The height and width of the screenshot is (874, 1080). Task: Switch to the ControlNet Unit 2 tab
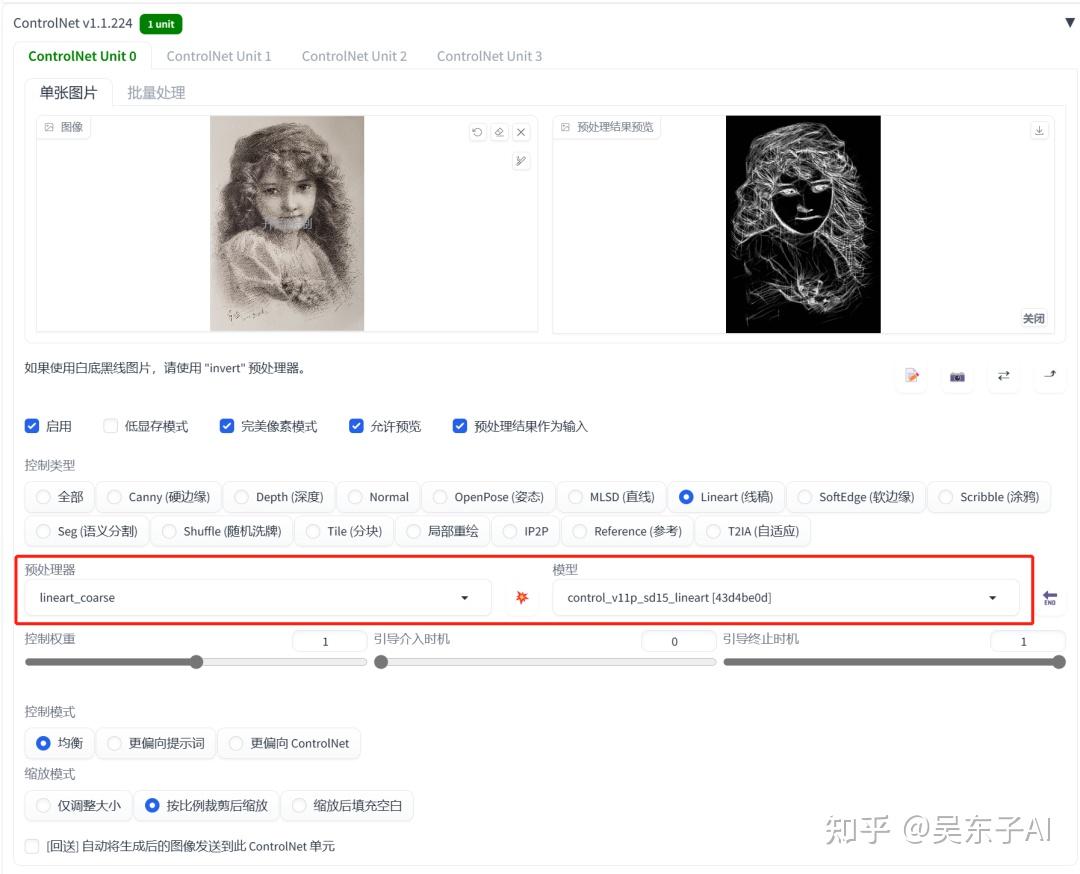(354, 56)
